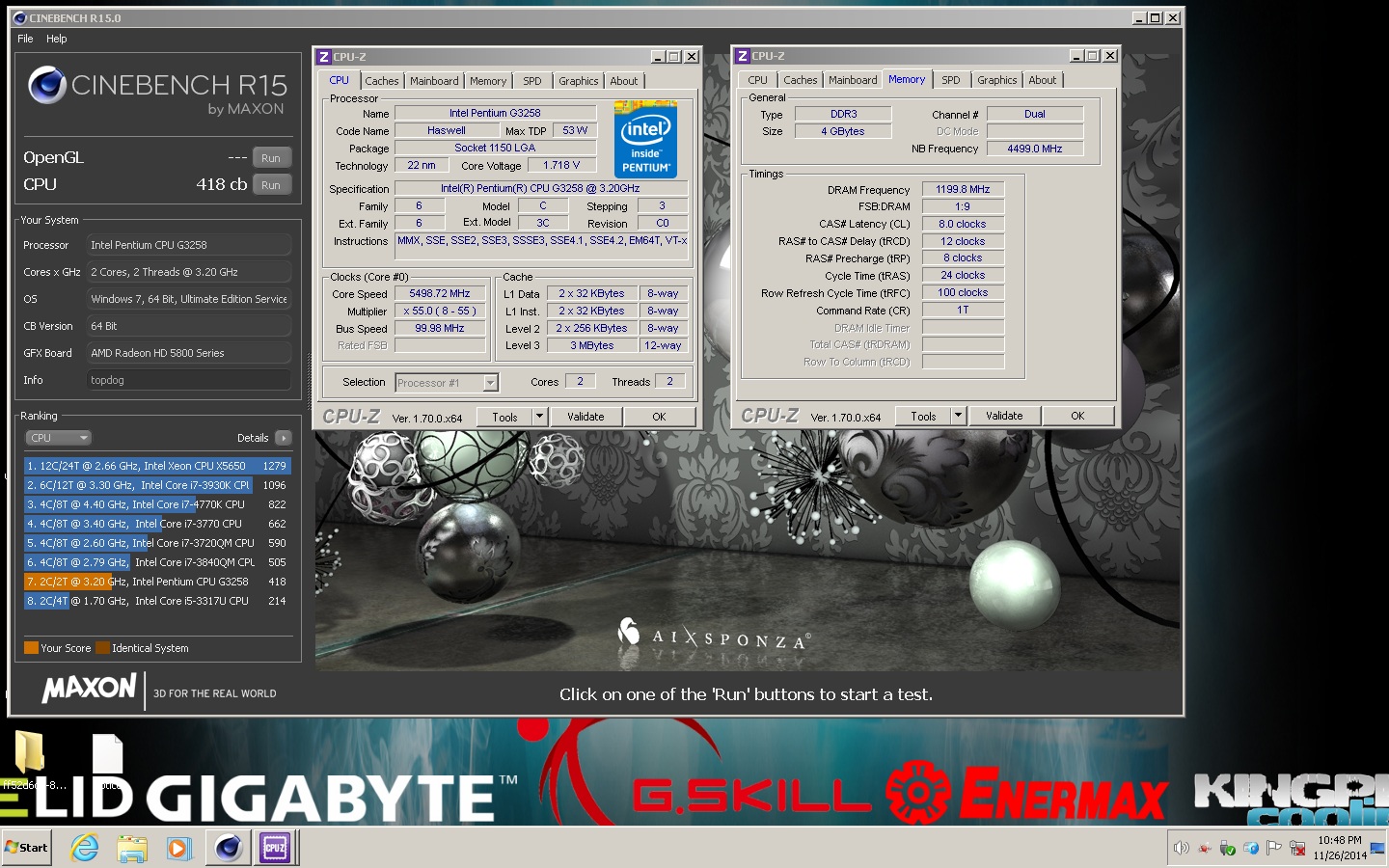This screenshot has width=1389, height=868.
Task: Click the MAXON logo in Cinebench
Action: [89, 689]
